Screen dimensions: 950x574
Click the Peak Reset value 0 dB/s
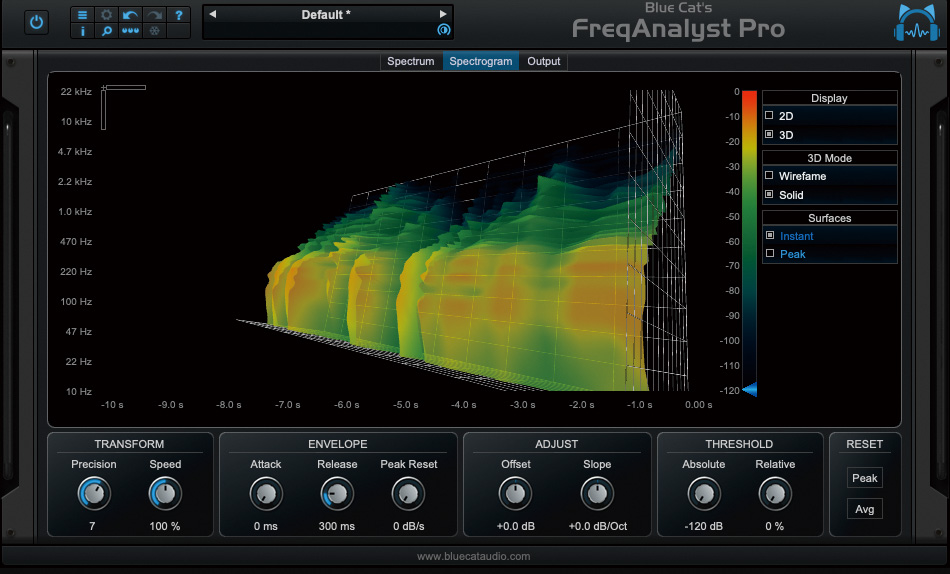point(408,526)
